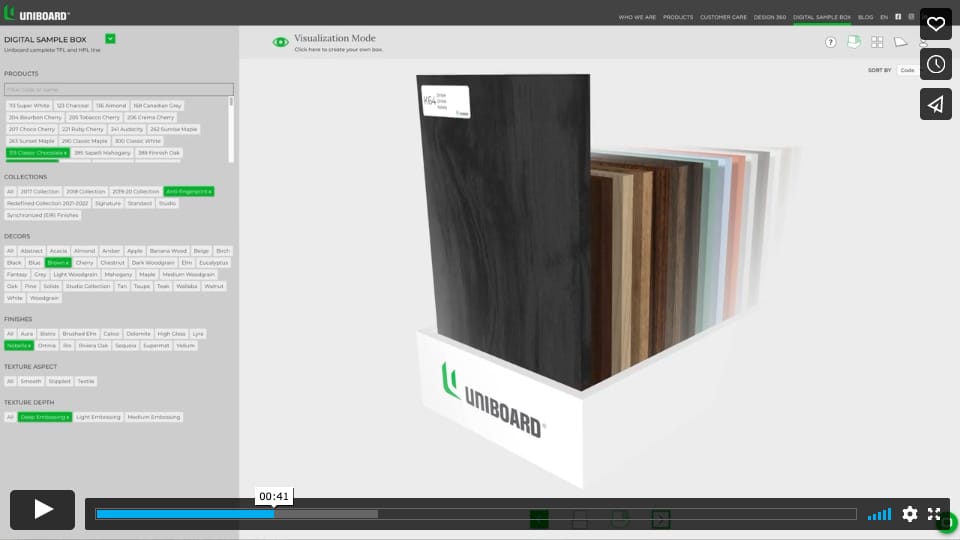Image resolution: width=960 pixels, height=540 pixels.
Task: Open the Blog menu item
Action: pyautogui.click(x=865, y=17)
